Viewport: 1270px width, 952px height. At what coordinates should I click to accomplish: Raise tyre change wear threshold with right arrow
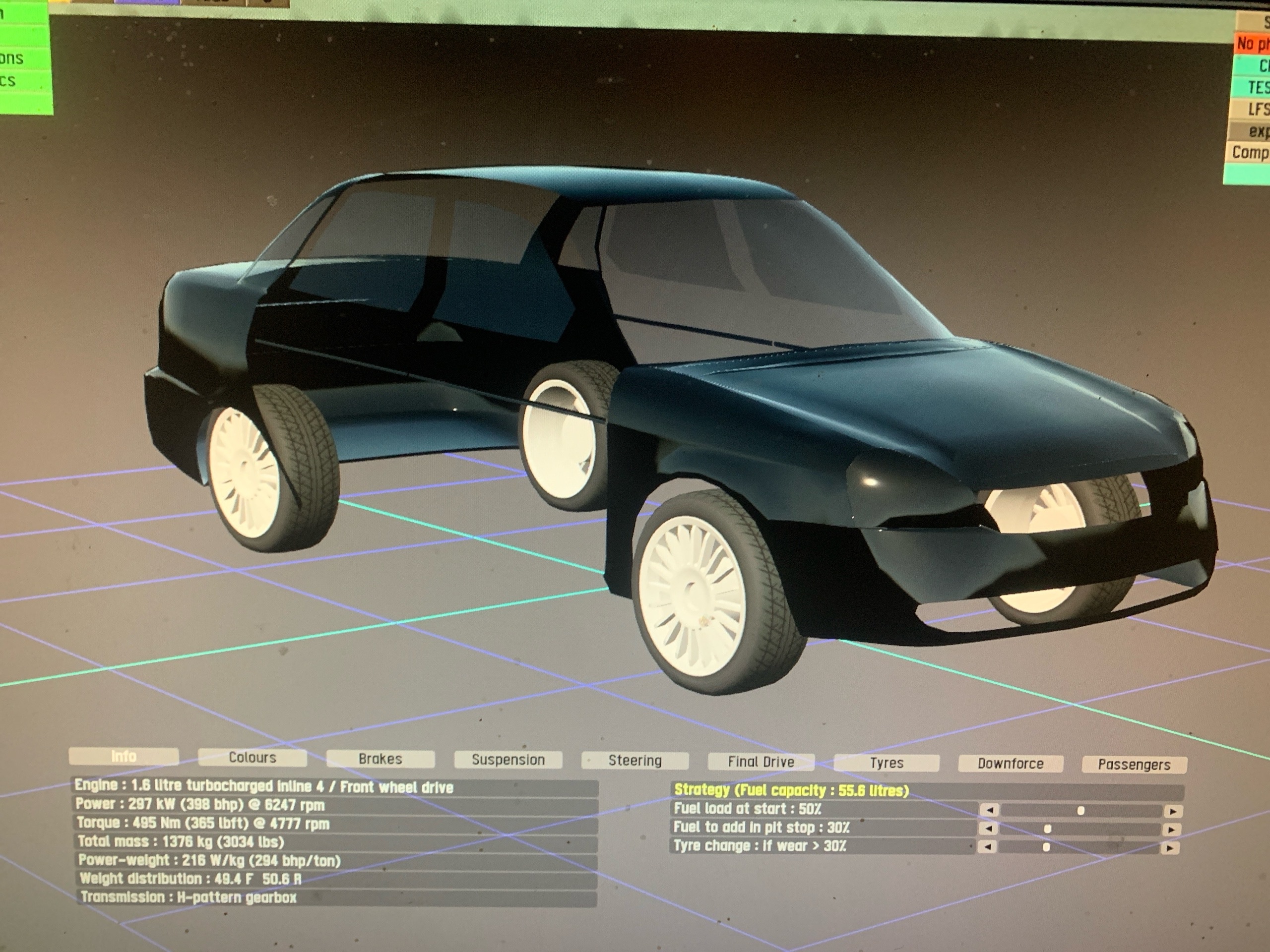click(1171, 848)
